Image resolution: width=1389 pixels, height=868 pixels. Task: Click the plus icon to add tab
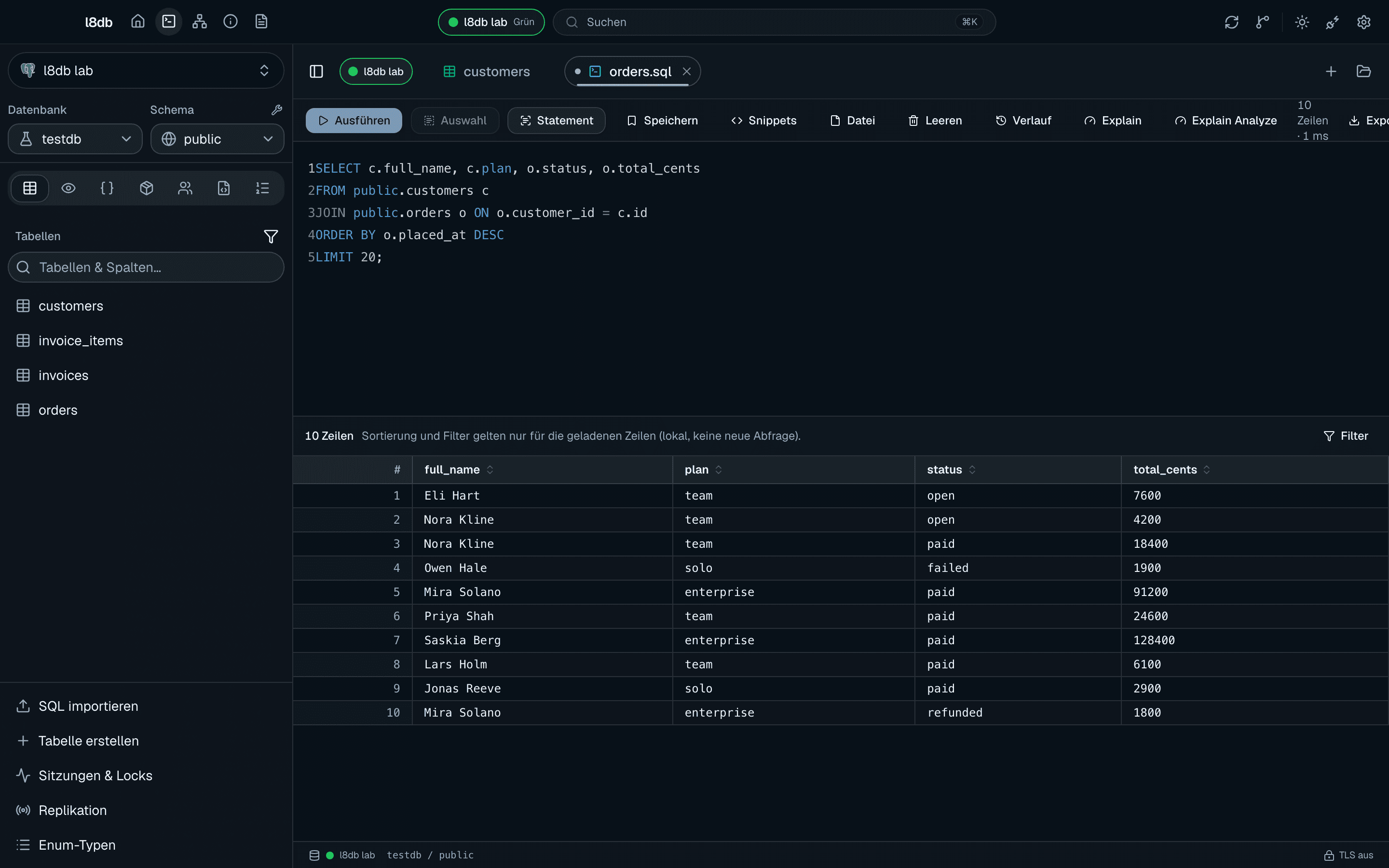(x=1331, y=71)
